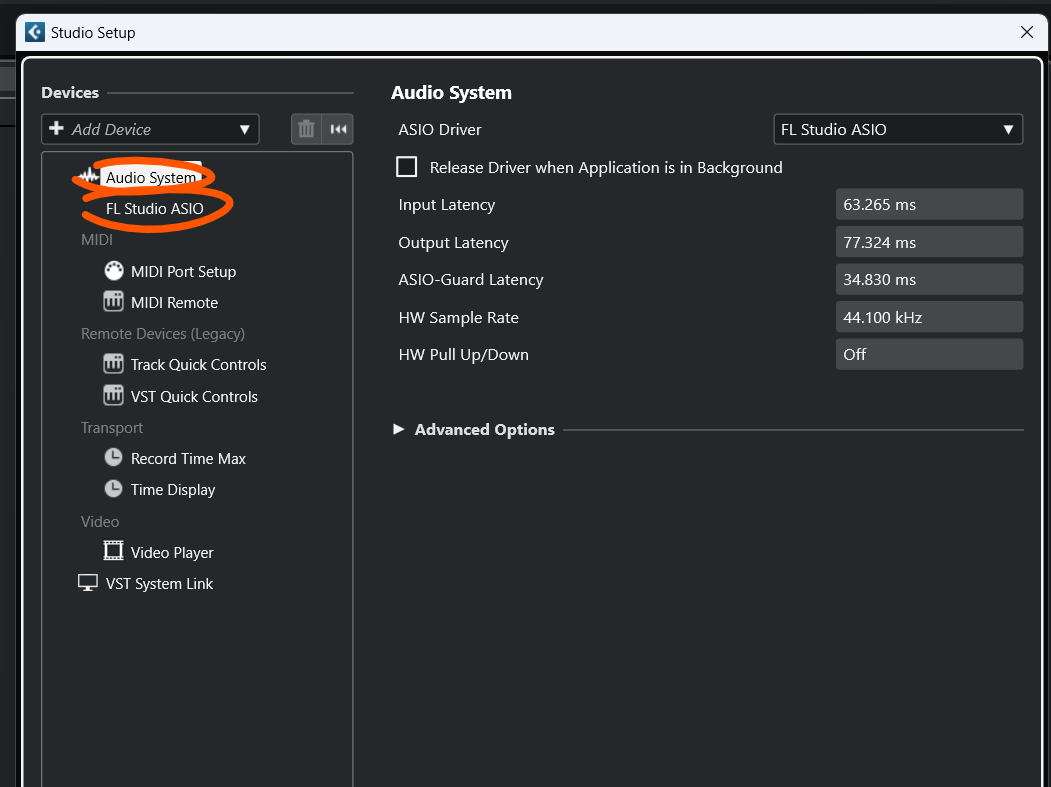1051x787 pixels.
Task: Click the Input Latency value 63.265 ms
Action: [x=929, y=204]
